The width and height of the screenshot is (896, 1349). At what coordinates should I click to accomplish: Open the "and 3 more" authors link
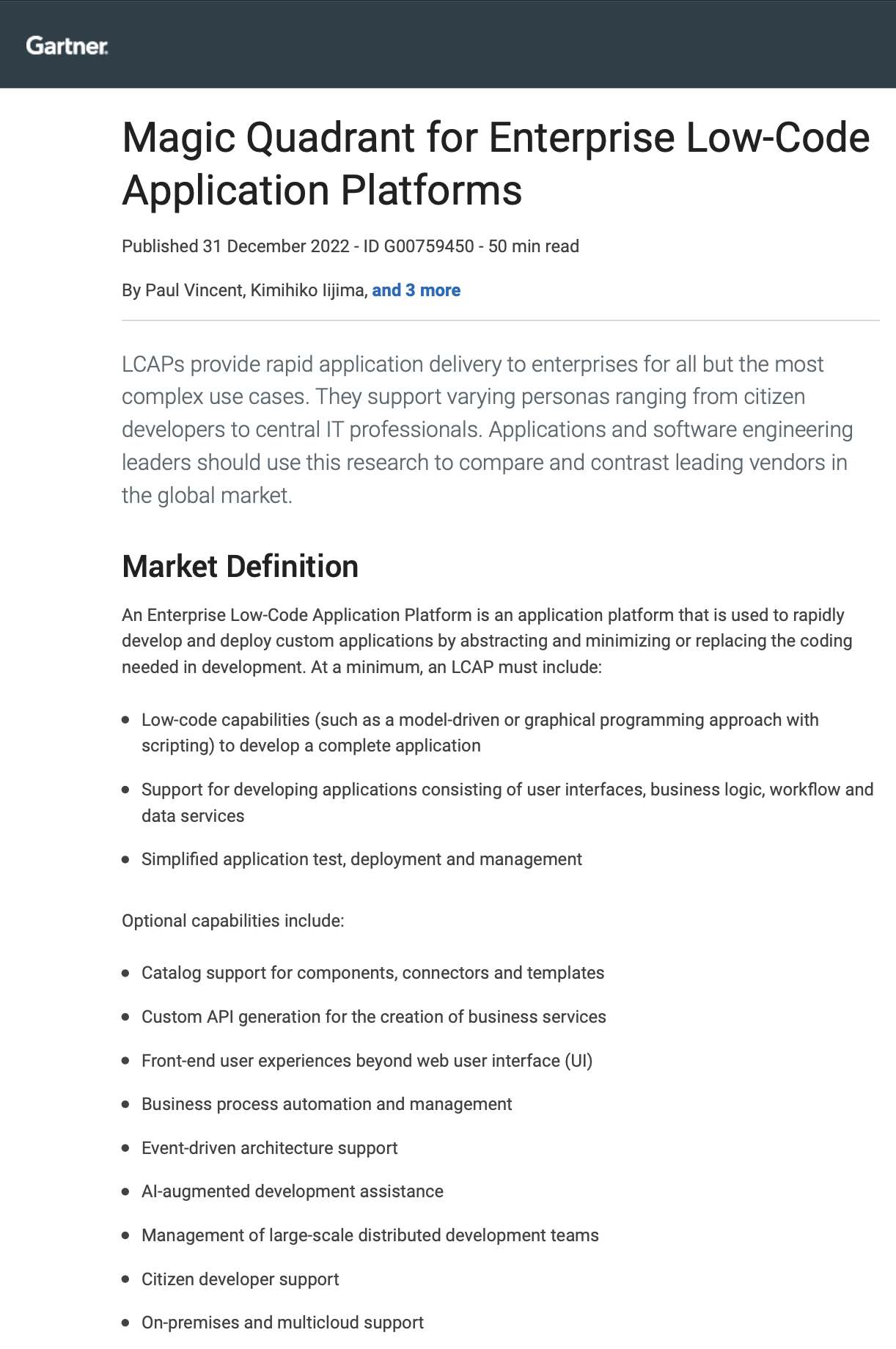click(x=416, y=290)
